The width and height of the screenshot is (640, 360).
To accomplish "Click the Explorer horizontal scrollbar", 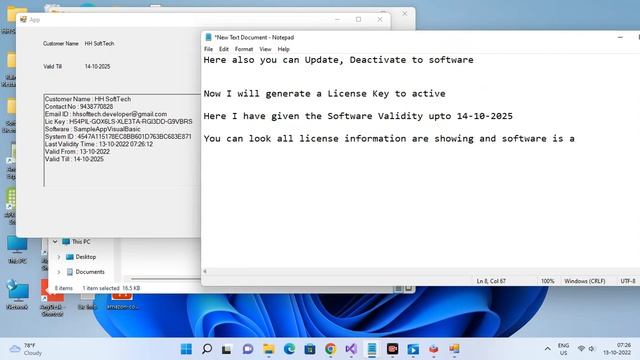I will click(165, 279).
